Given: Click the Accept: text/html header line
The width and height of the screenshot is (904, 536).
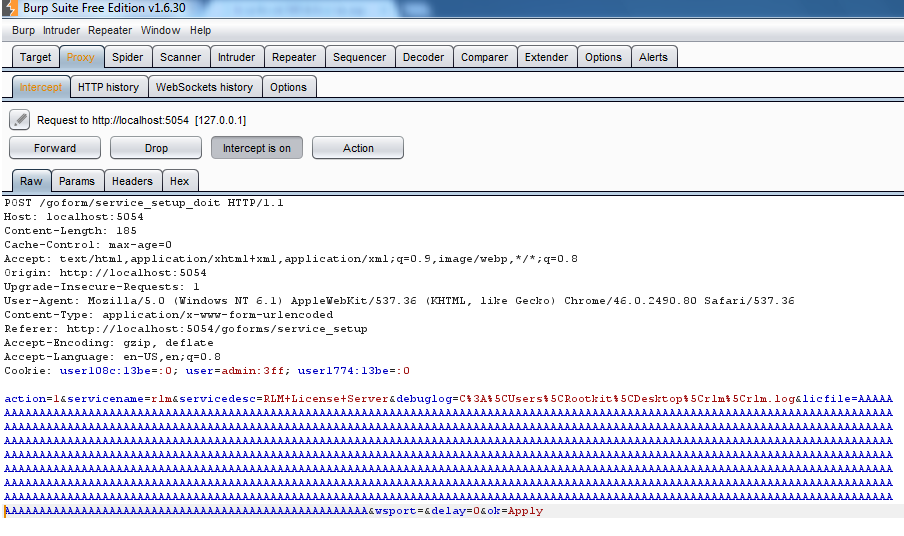Looking at the screenshot, I should (291, 259).
